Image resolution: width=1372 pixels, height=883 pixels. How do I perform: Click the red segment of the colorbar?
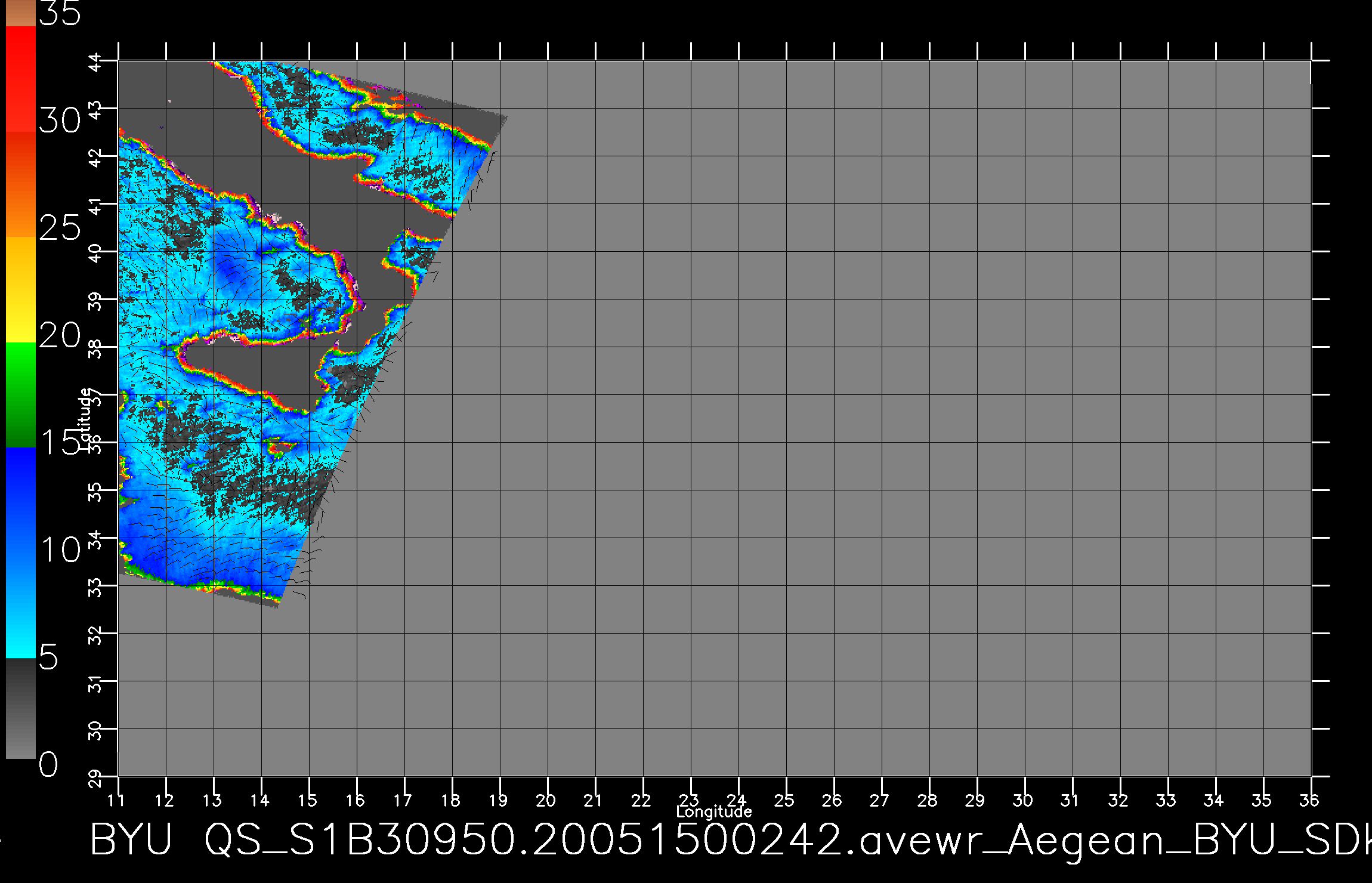[21, 79]
